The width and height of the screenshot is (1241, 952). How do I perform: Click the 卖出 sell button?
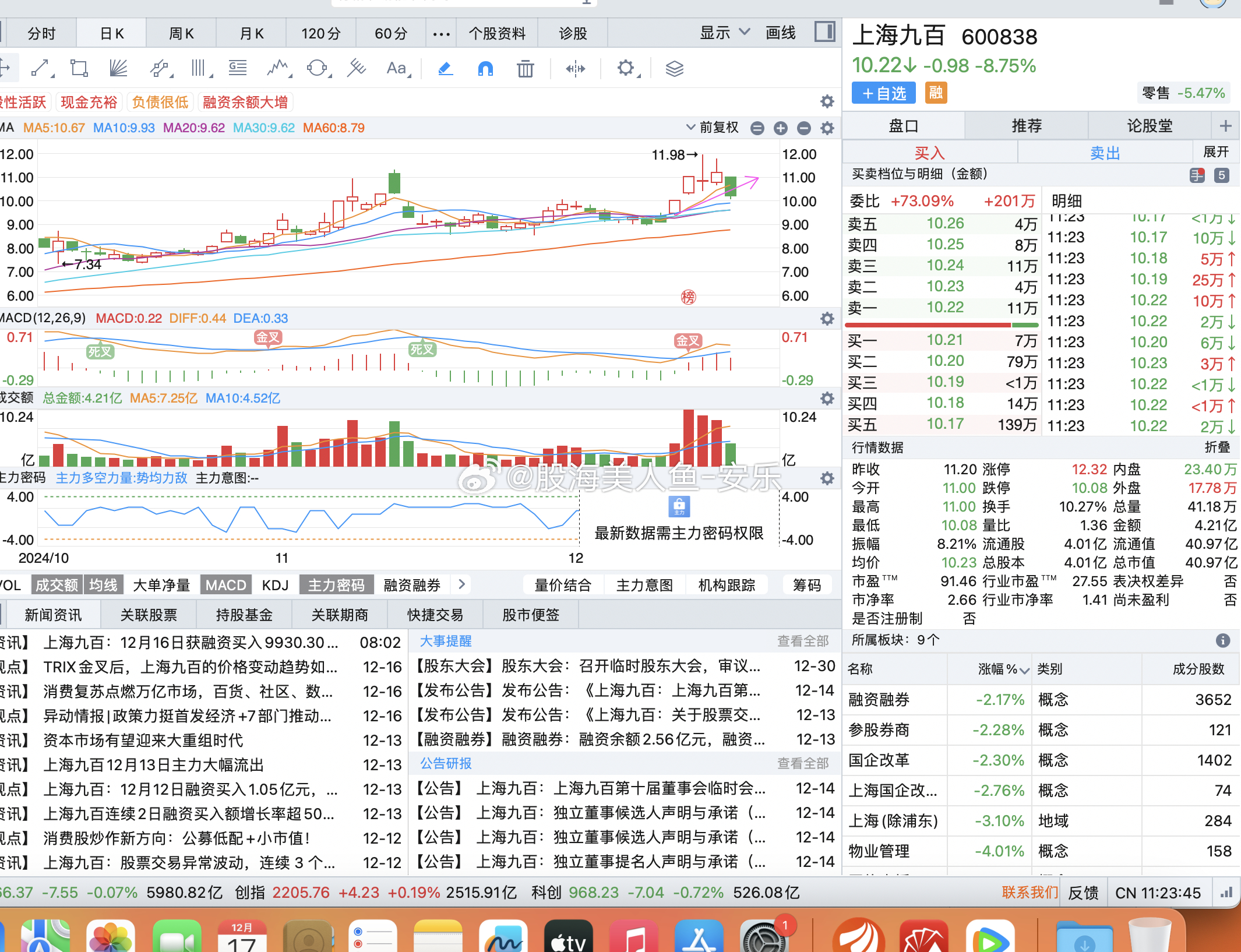pyautogui.click(x=1105, y=153)
